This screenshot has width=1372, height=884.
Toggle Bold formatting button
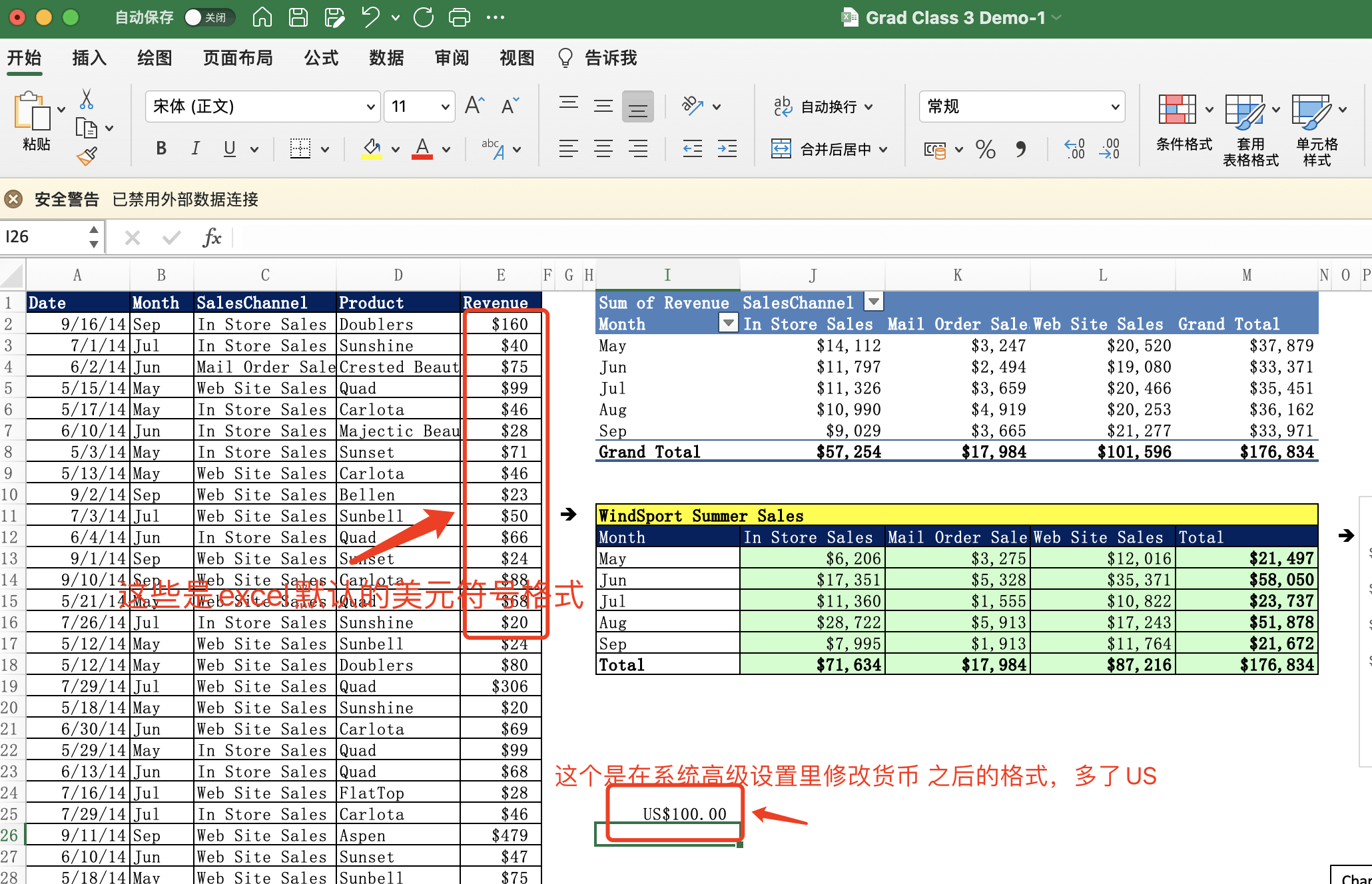[x=161, y=149]
